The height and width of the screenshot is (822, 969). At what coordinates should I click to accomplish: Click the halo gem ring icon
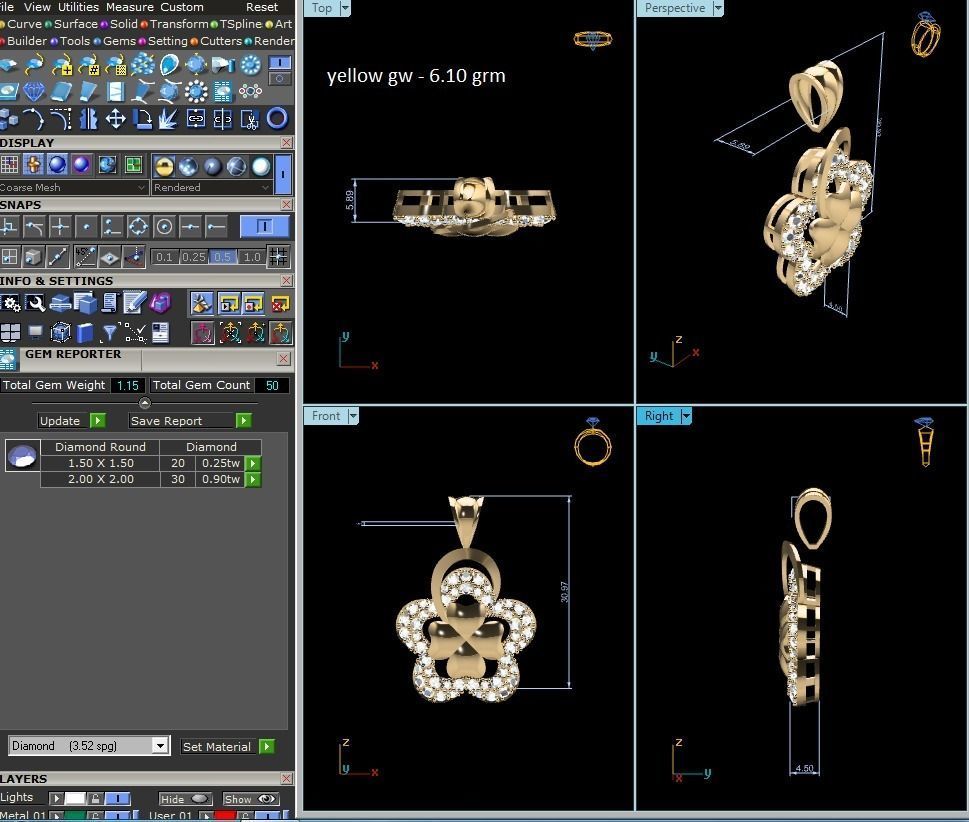197,91
